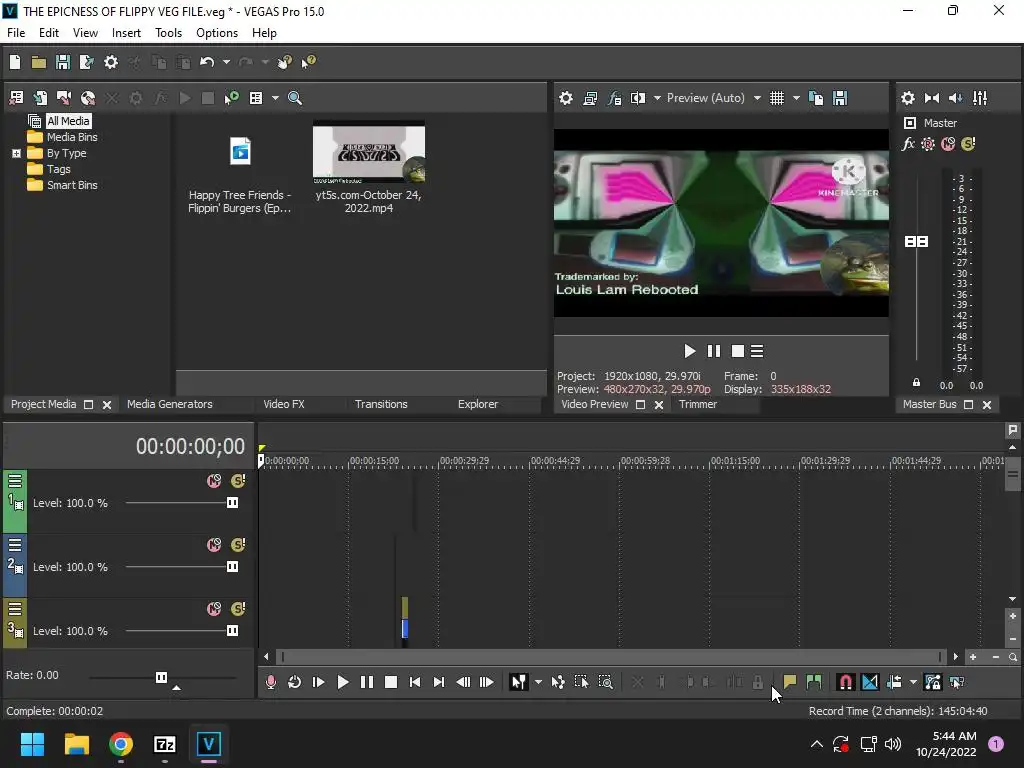Click the Undo arrow icon
This screenshot has height=768, width=1024.
[x=207, y=62]
